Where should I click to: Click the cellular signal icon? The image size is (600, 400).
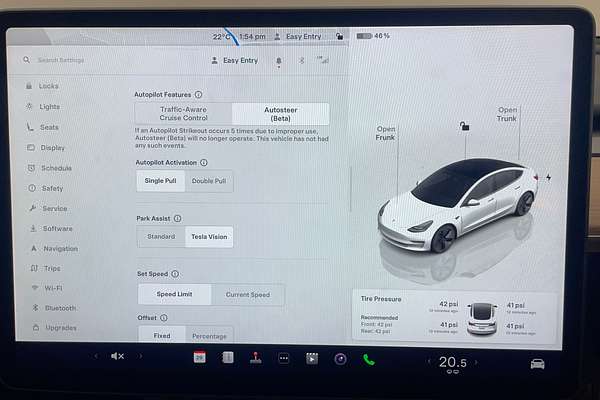point(323,60)
